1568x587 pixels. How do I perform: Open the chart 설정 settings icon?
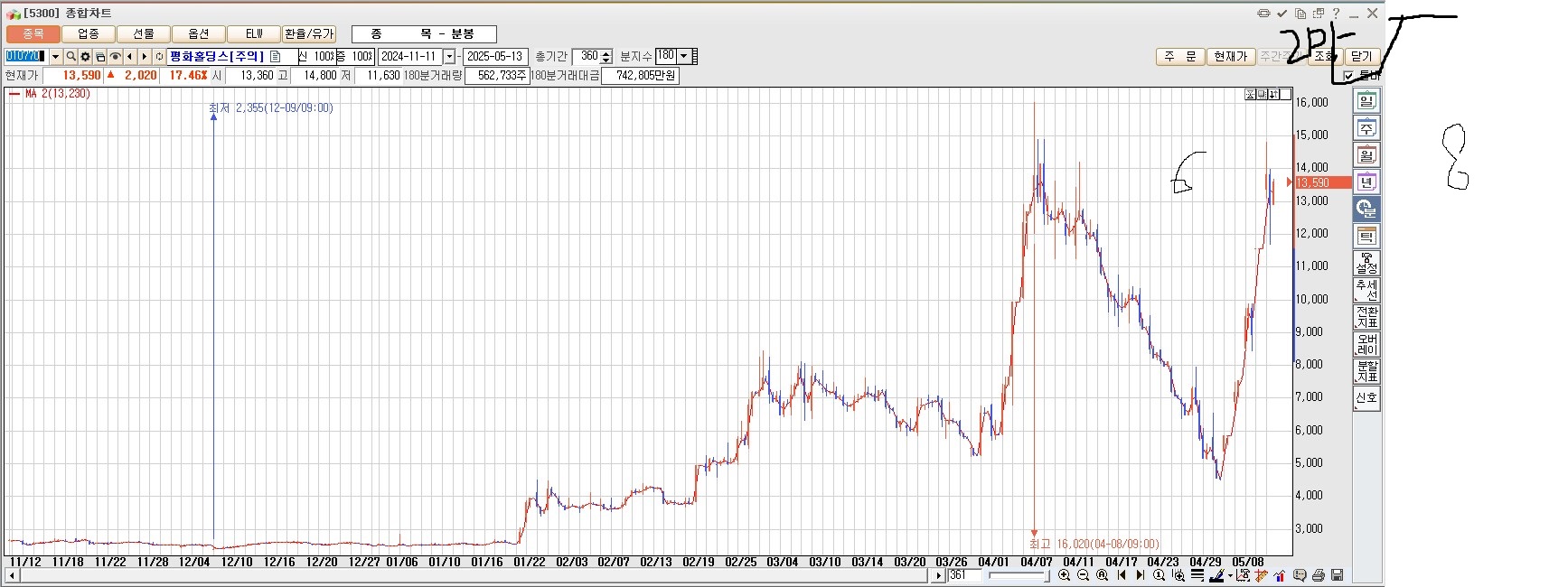coord(1366,263)
